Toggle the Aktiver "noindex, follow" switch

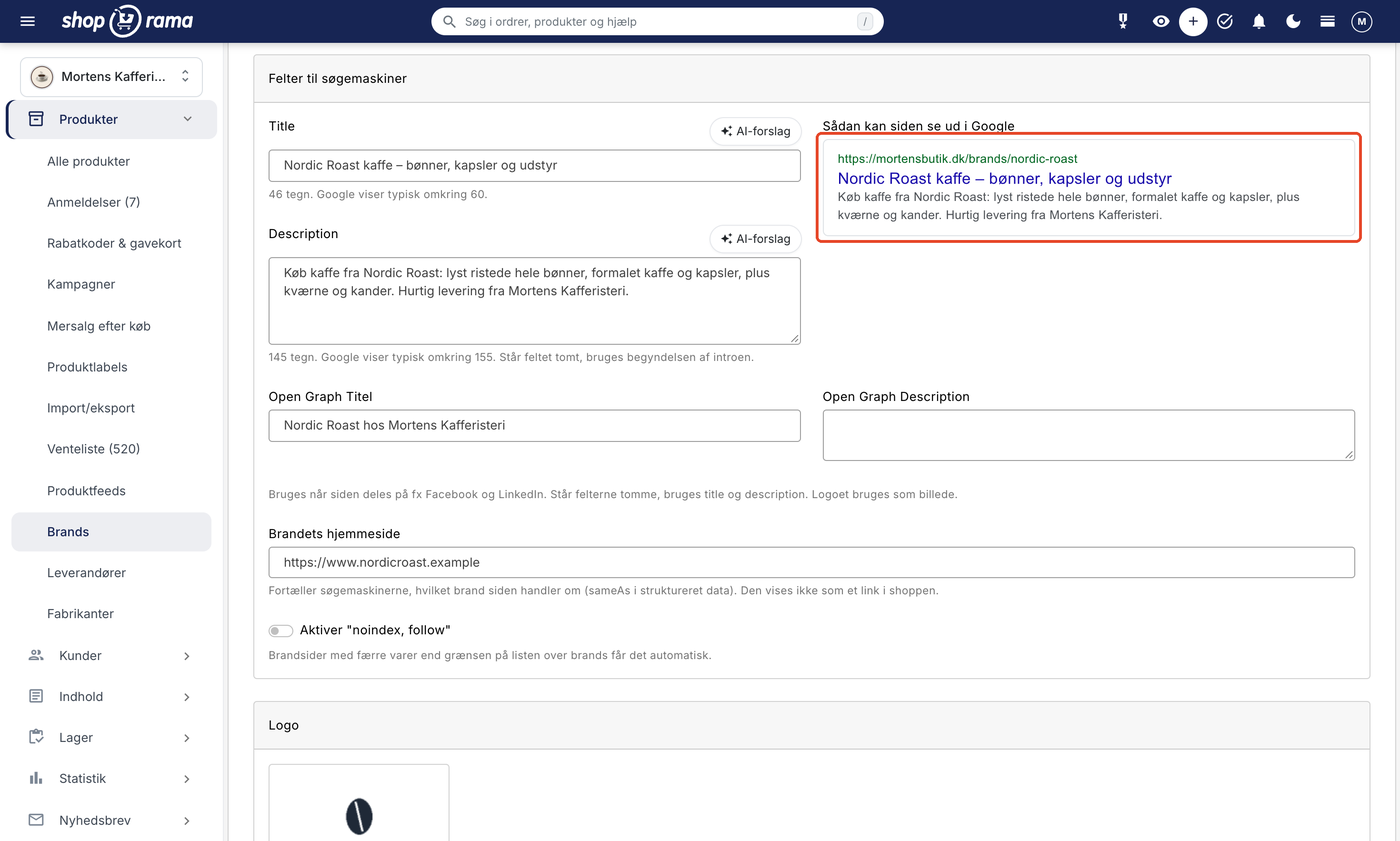click(280, 630)
